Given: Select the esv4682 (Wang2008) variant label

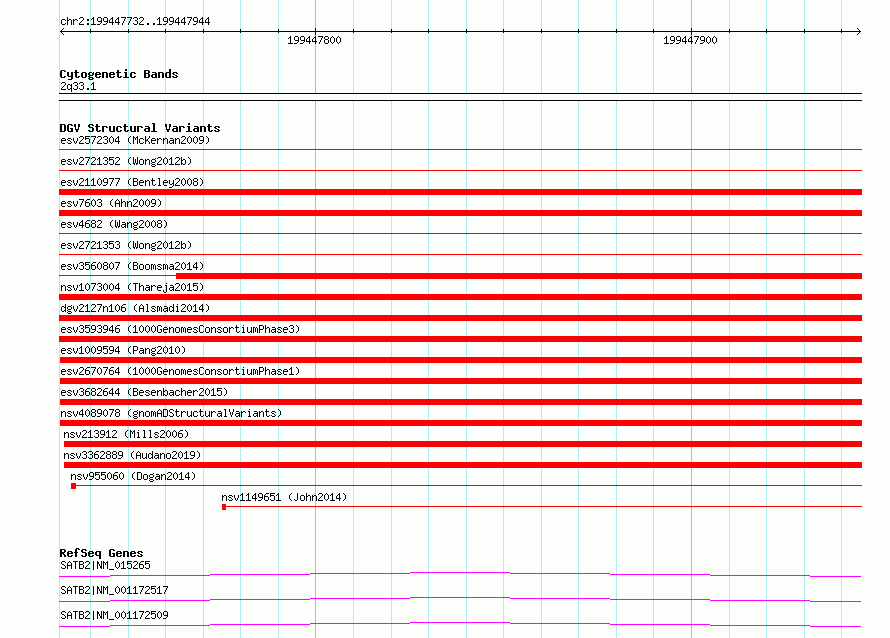Looking at the screenshot, I should [114, 224].
